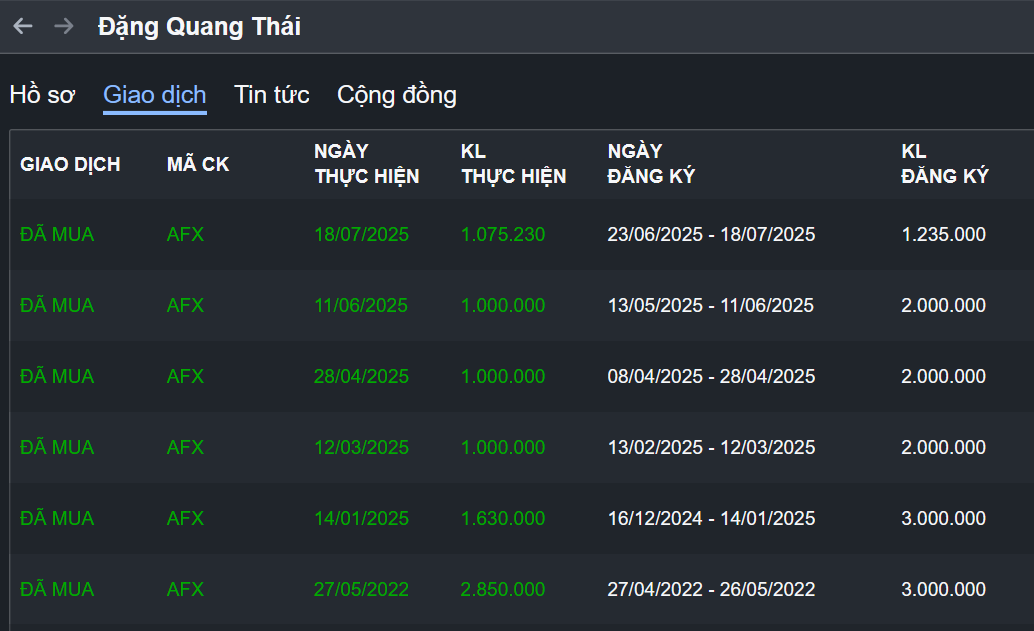Click the range 27/04/2022 - 26/05/2022

(712, 589)
